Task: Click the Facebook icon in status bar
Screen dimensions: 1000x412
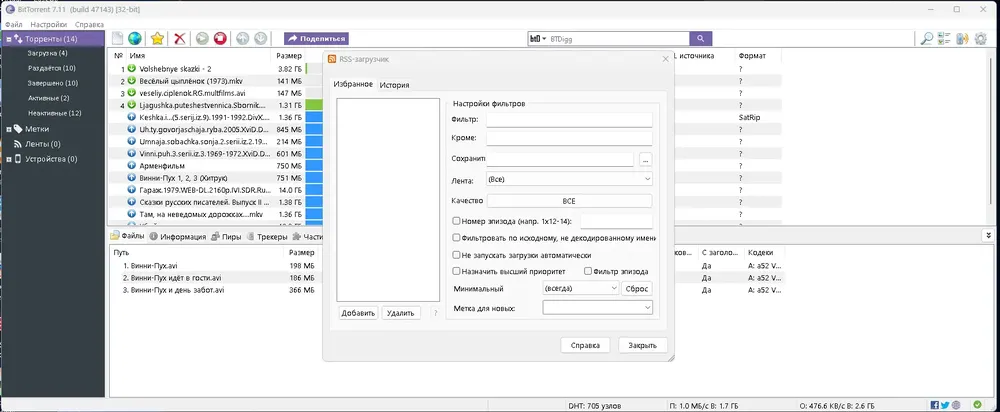Action: (x=935, y=405)
